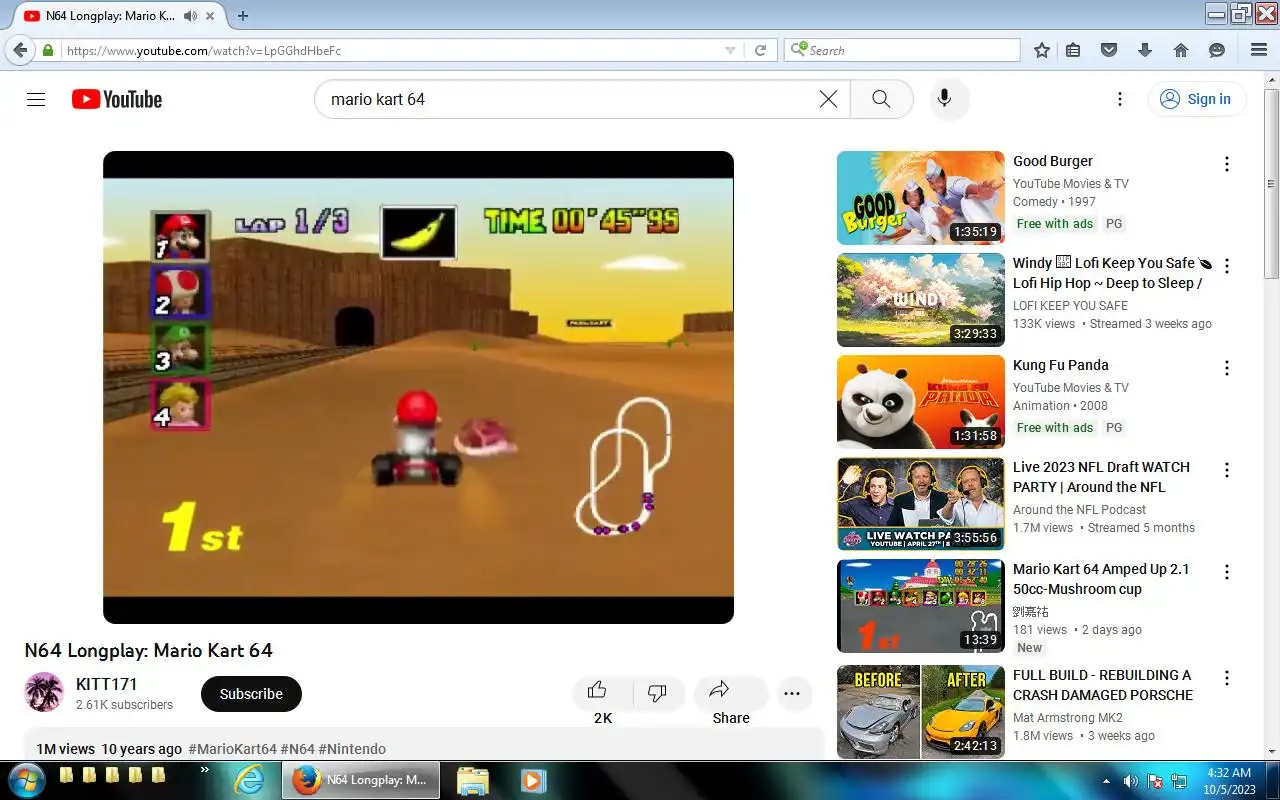The width and height of the screenshot is (1280, 800).
Task: Clear the search text with X icon
Action: pos(828,99)
